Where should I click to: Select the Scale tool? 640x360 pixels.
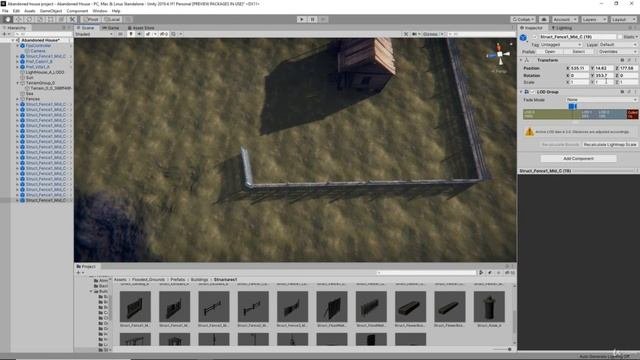(x=40, y=19)
